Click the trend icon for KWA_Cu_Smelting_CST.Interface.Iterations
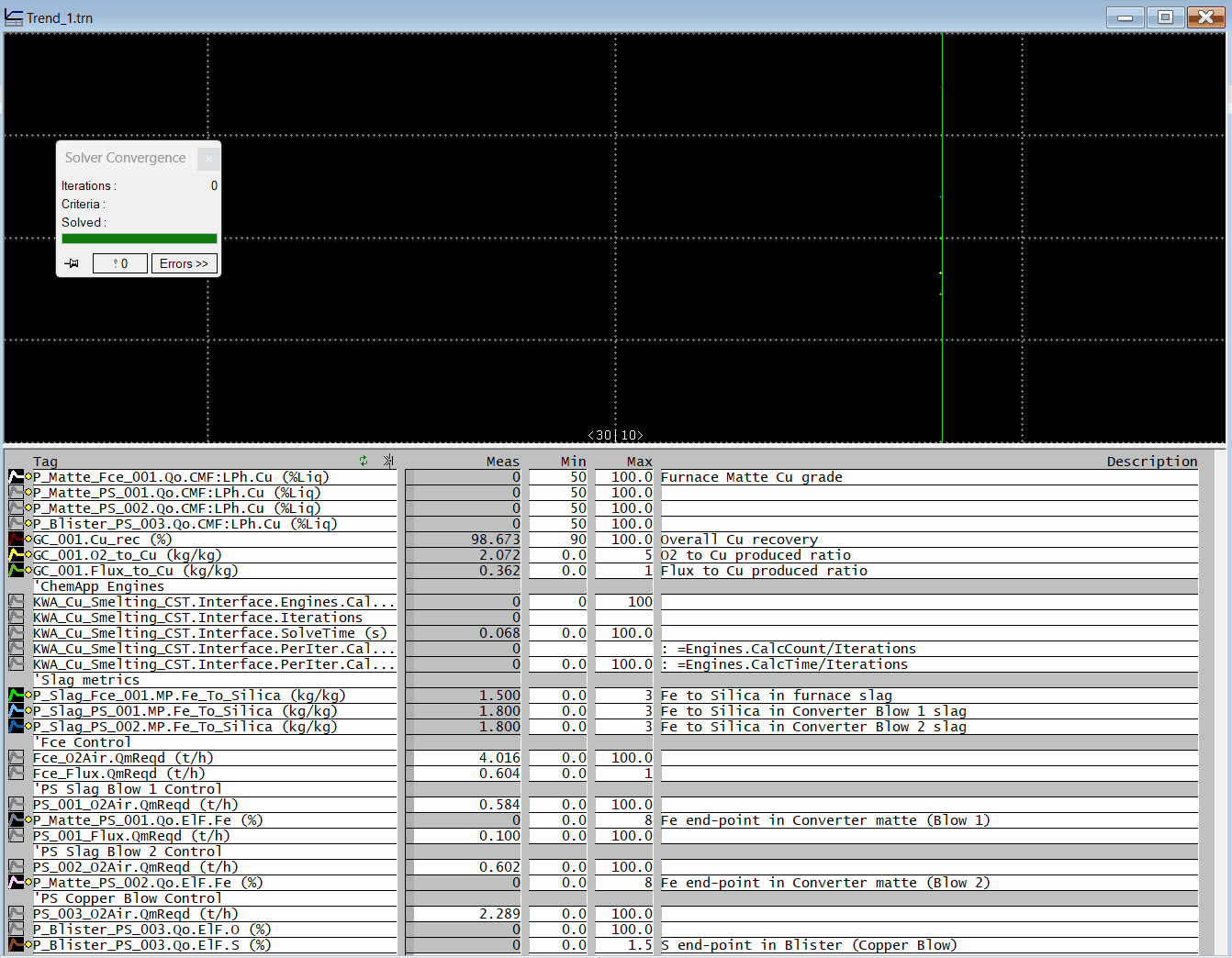The width and height of the screenshot is (1232, 958). [x=16, y=618]
